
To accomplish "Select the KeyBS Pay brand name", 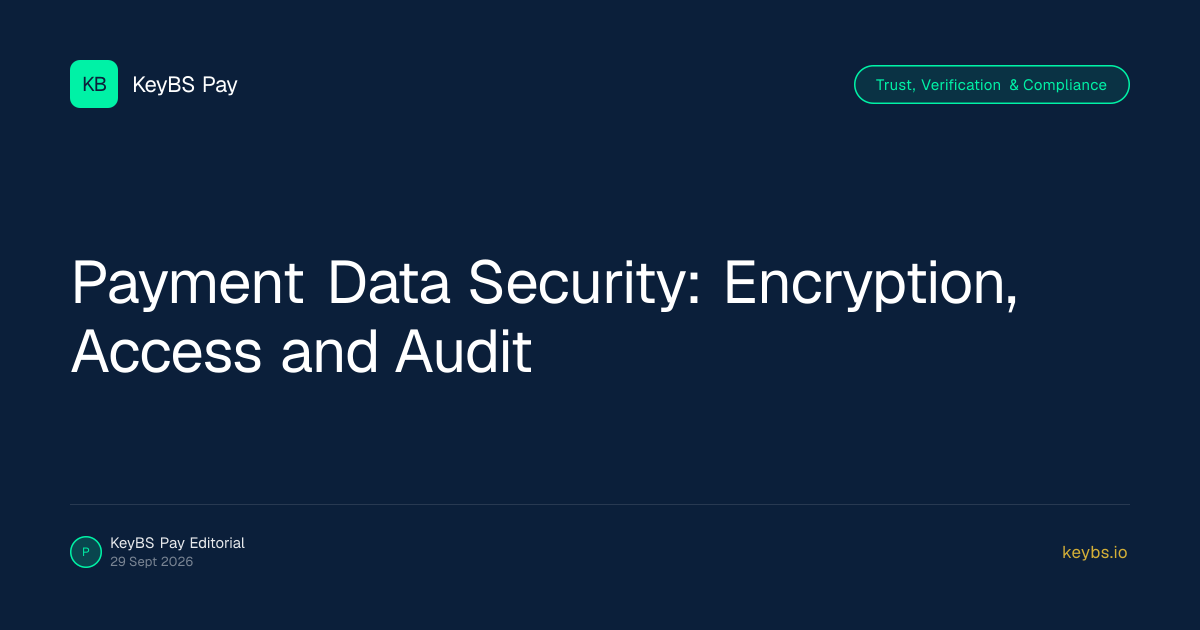I will tap(185, 85).
